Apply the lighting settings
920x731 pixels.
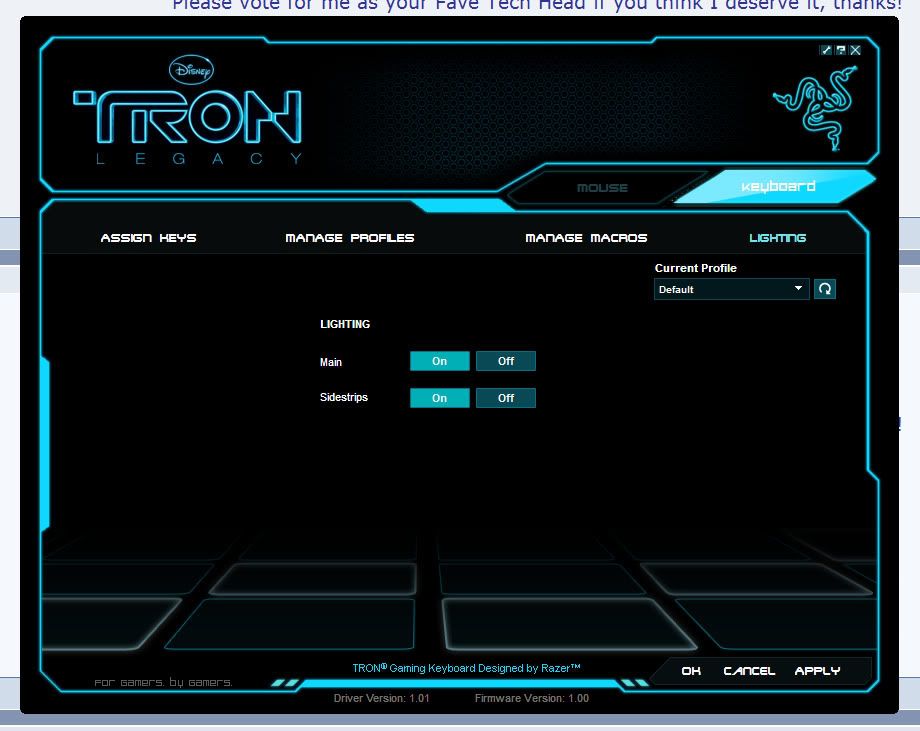[x=817, y=671]
